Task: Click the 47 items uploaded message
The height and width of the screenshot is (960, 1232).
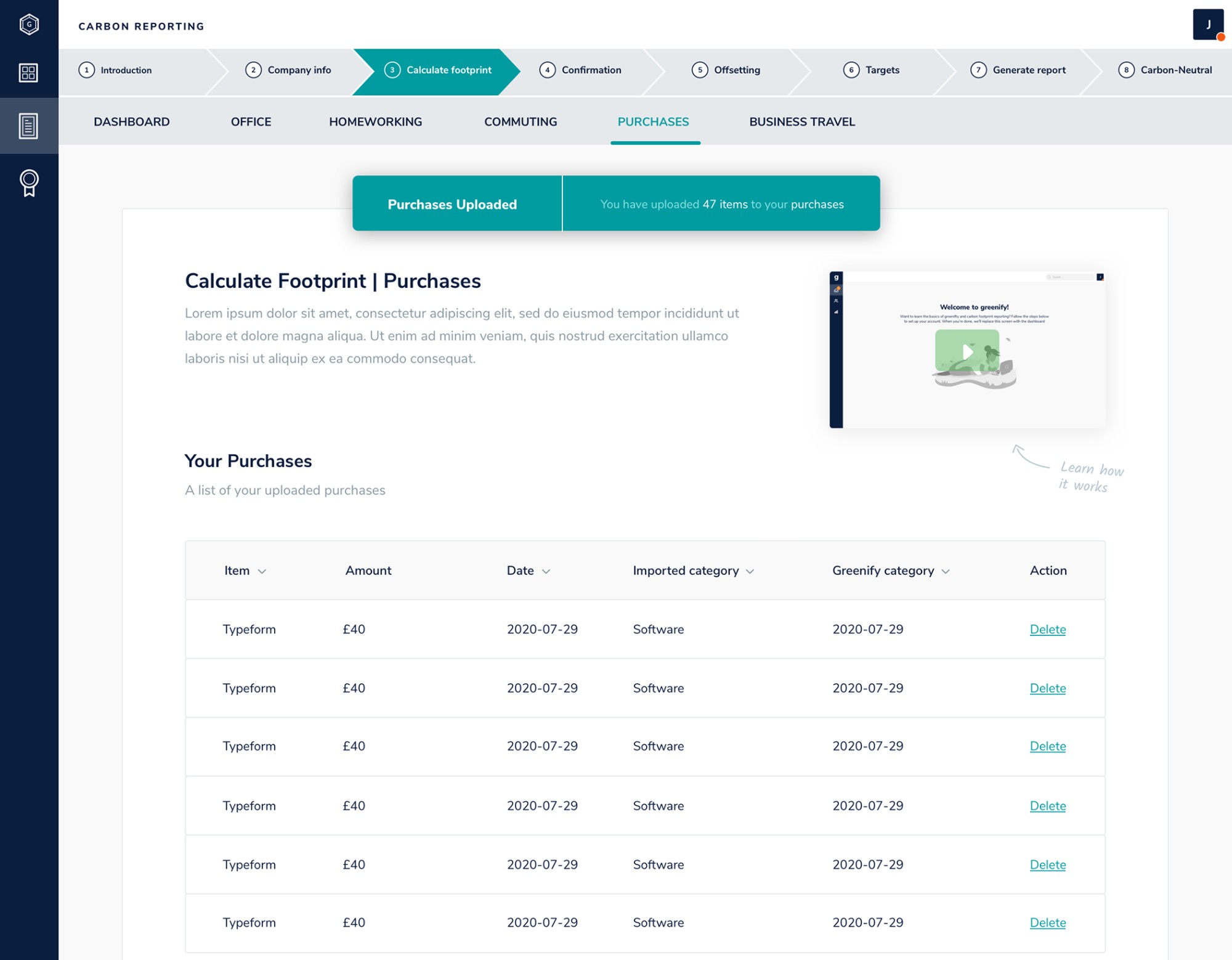Action: (x=722, y=205)
